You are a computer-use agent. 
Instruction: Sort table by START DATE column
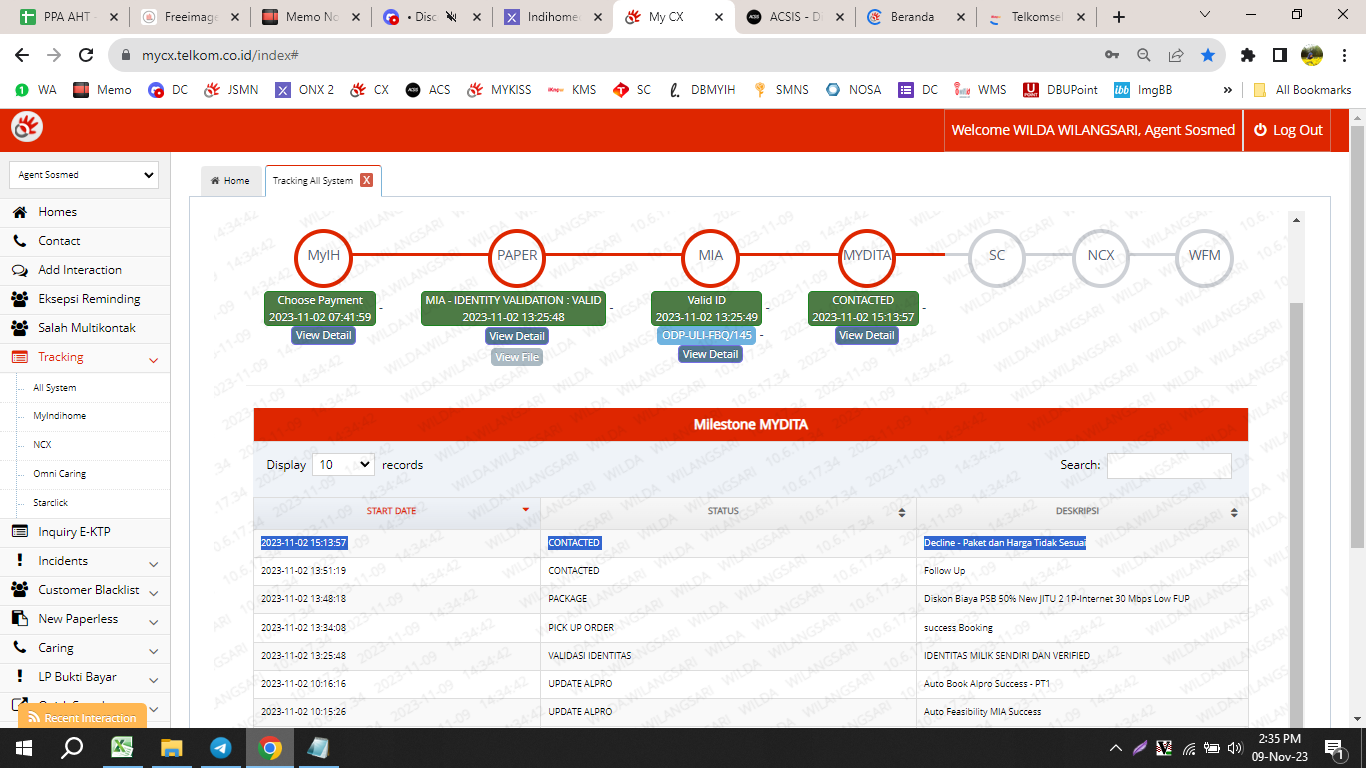(x=397, y=511)
